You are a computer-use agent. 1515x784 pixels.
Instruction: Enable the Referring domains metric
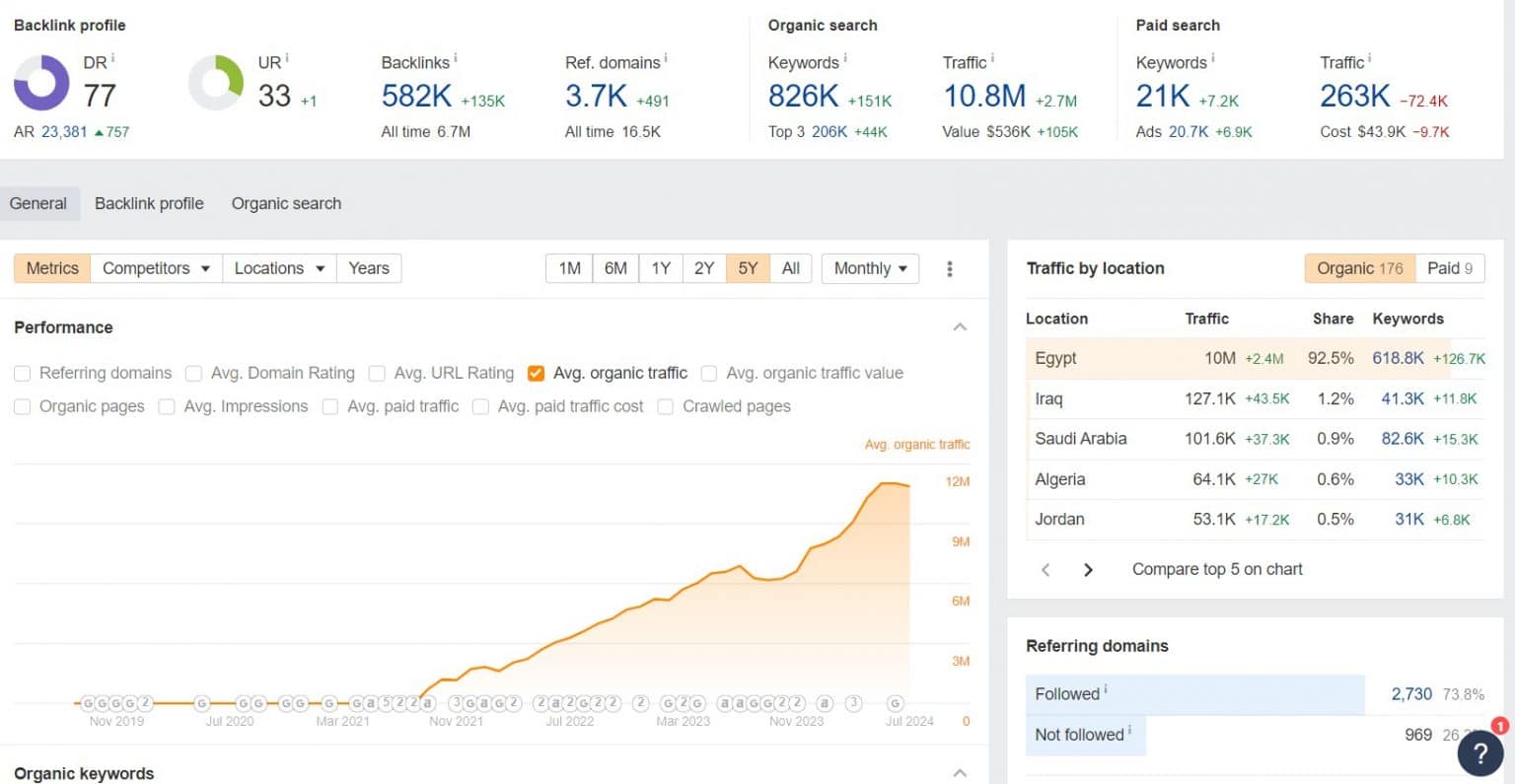(22, 373)
